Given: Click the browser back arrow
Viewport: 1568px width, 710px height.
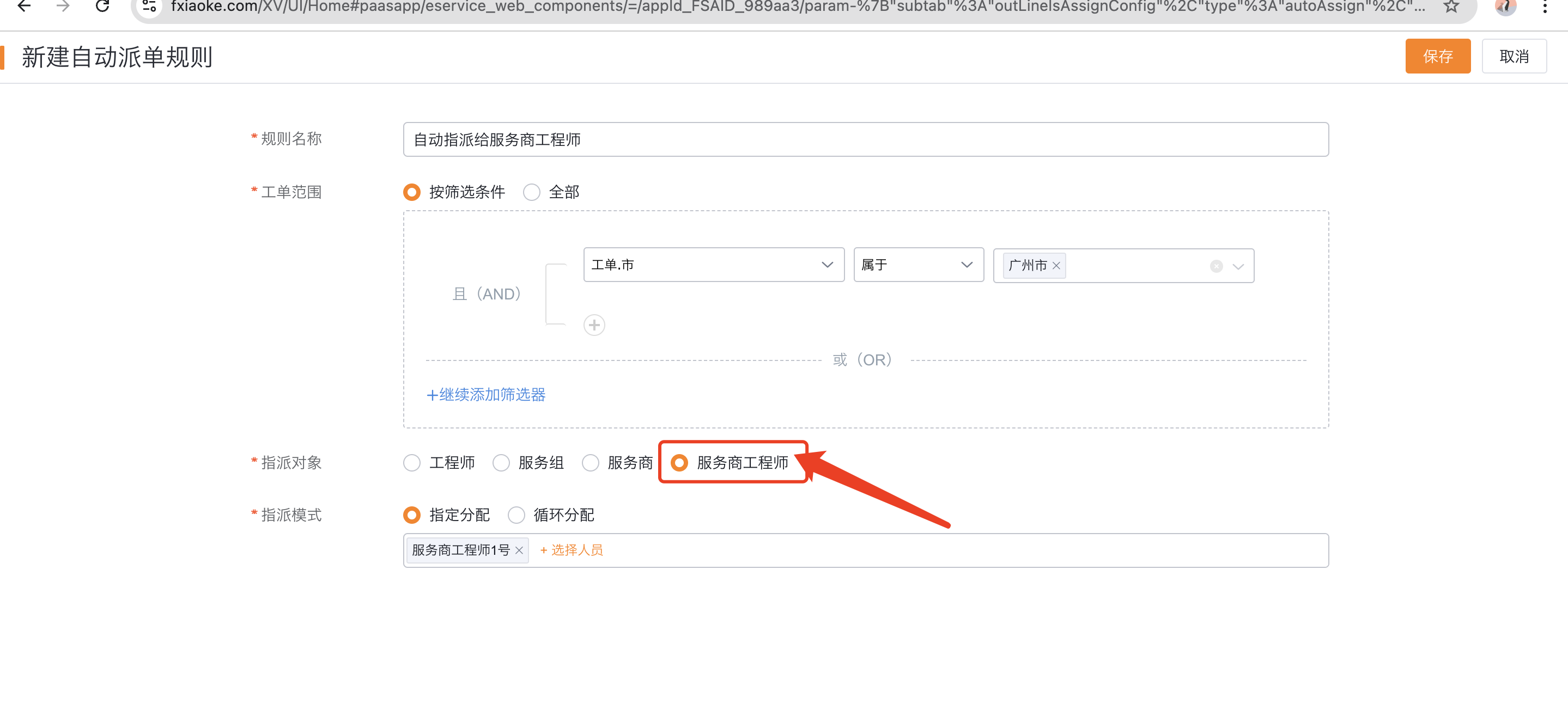Looking at the screenshot, I should tap(25, 6).
